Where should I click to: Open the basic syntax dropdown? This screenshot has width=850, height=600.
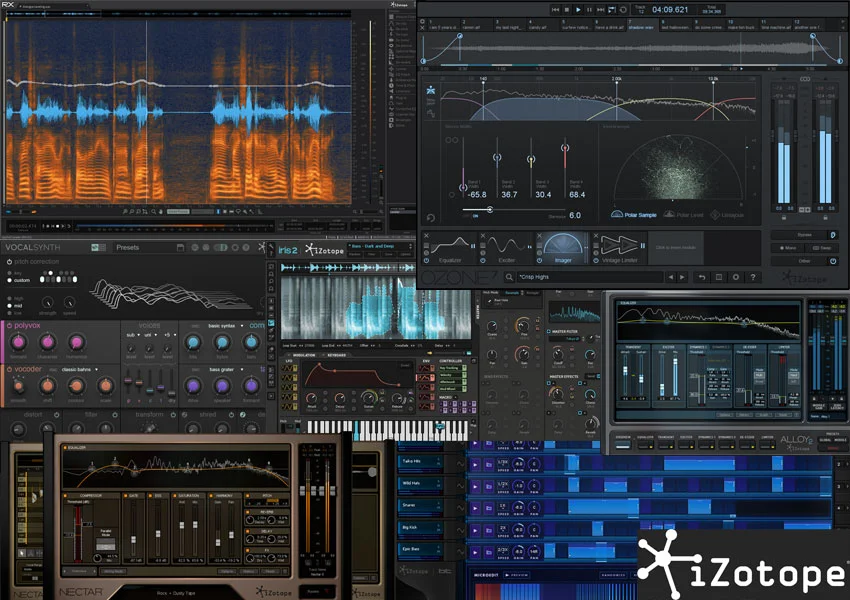226,326
